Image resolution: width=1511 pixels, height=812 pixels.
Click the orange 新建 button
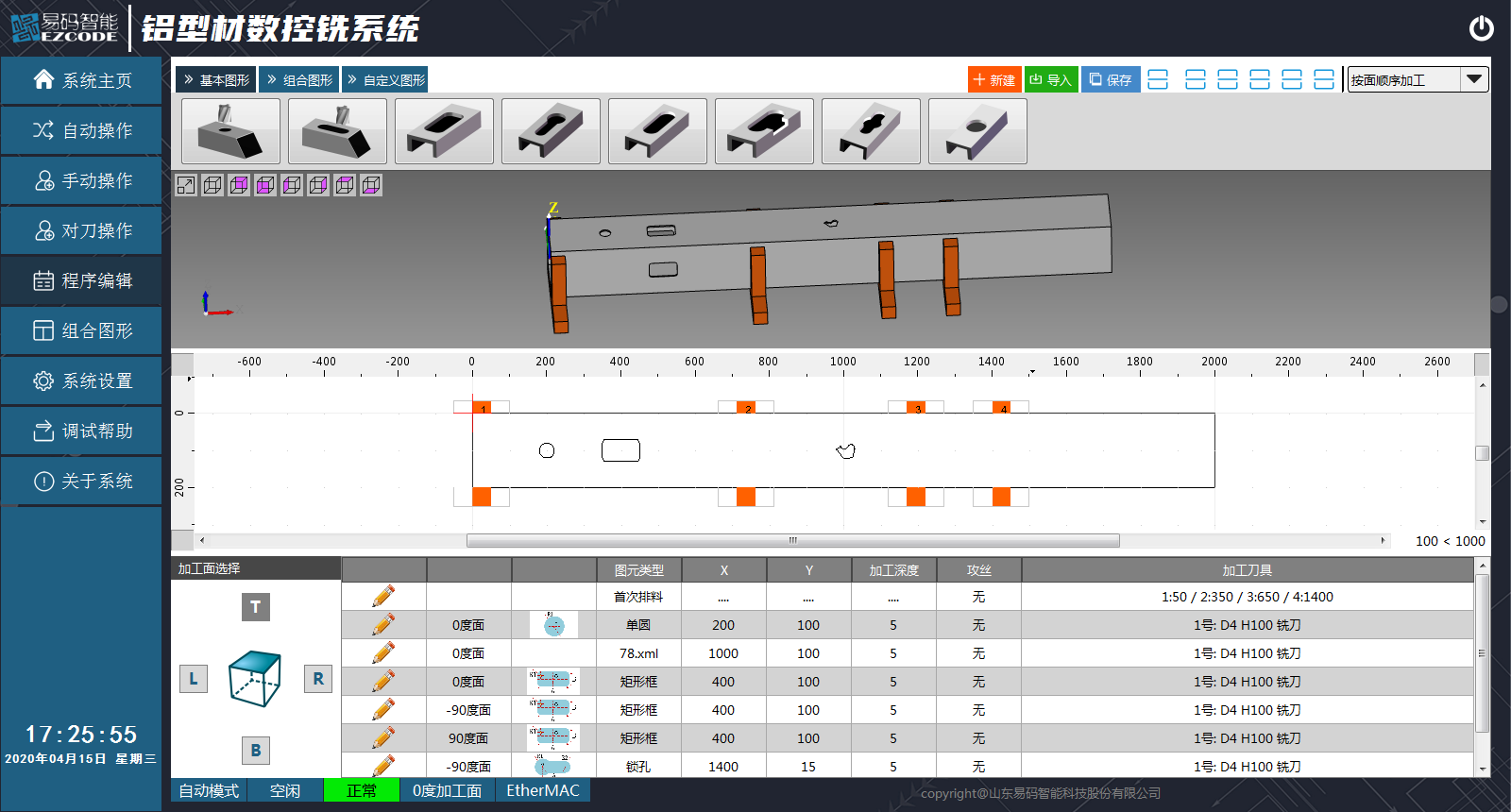coord(993,80)
